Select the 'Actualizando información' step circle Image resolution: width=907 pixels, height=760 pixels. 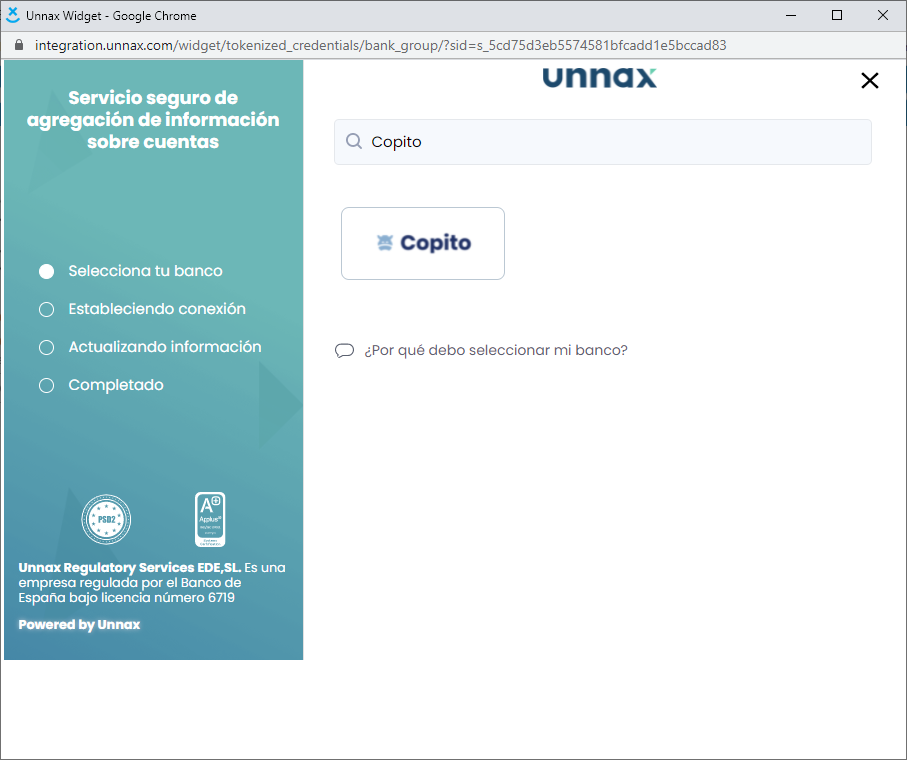click(46, 347)
